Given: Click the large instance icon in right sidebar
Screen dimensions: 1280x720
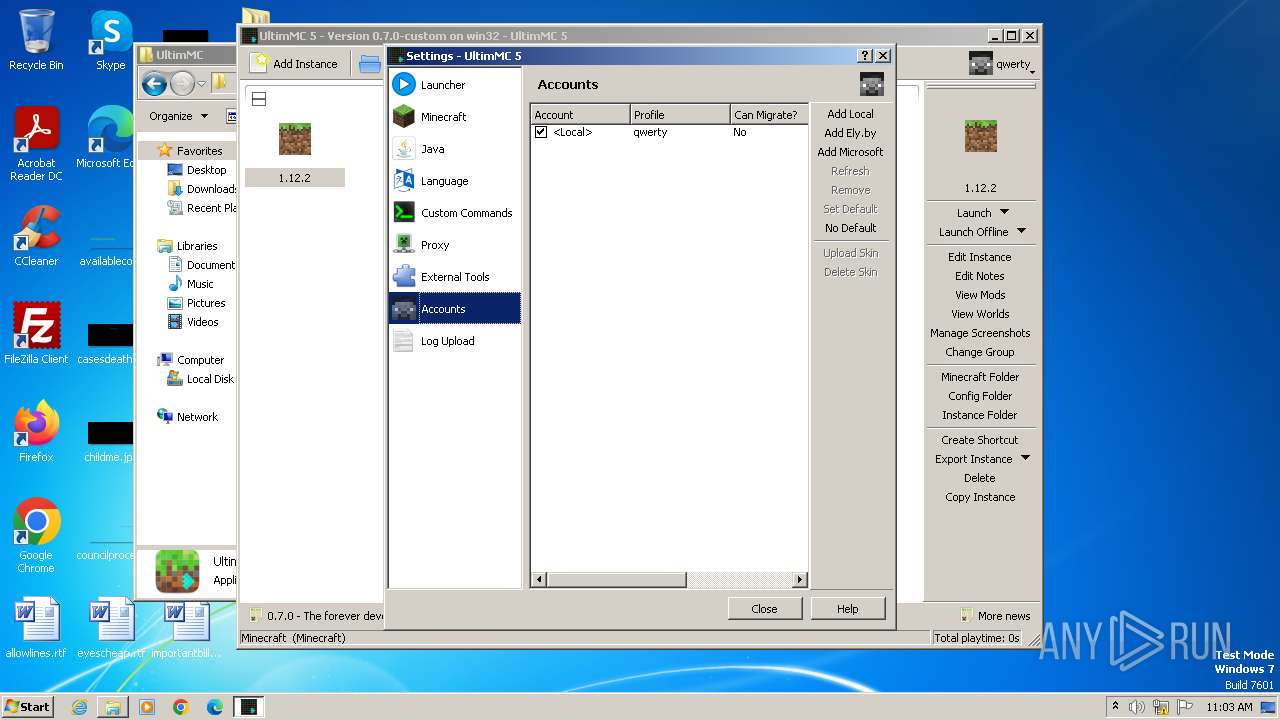Looking at the screenshot, I should coord(981,135).
